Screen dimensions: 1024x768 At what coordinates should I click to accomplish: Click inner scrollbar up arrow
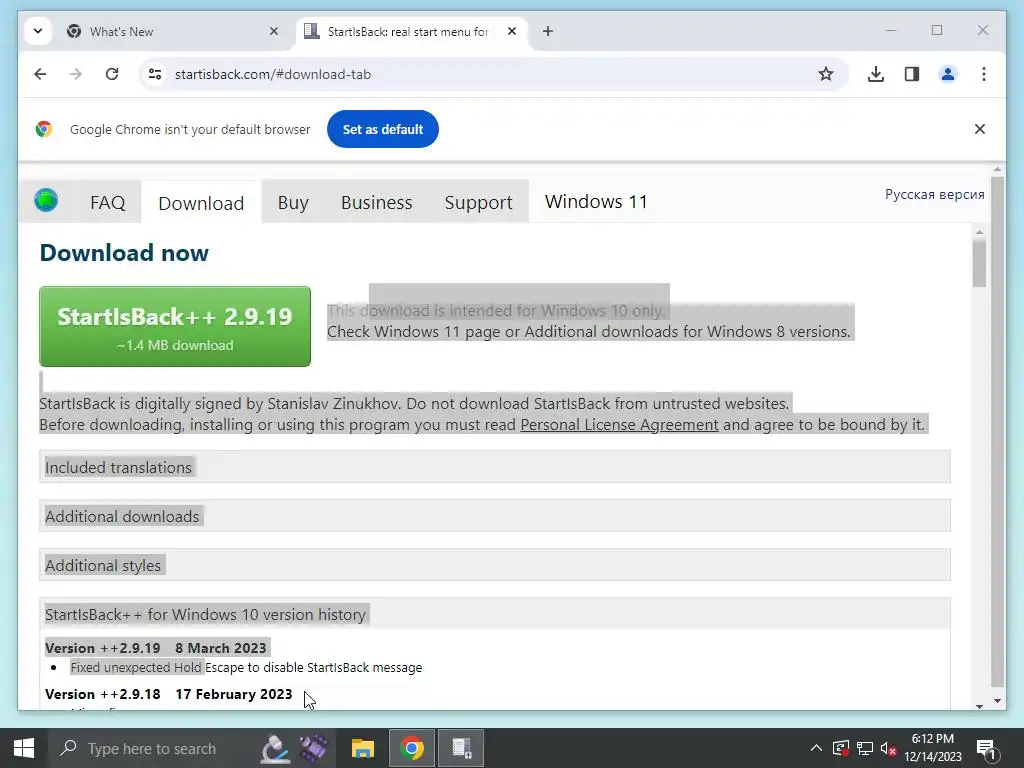[x=979, y=232]
